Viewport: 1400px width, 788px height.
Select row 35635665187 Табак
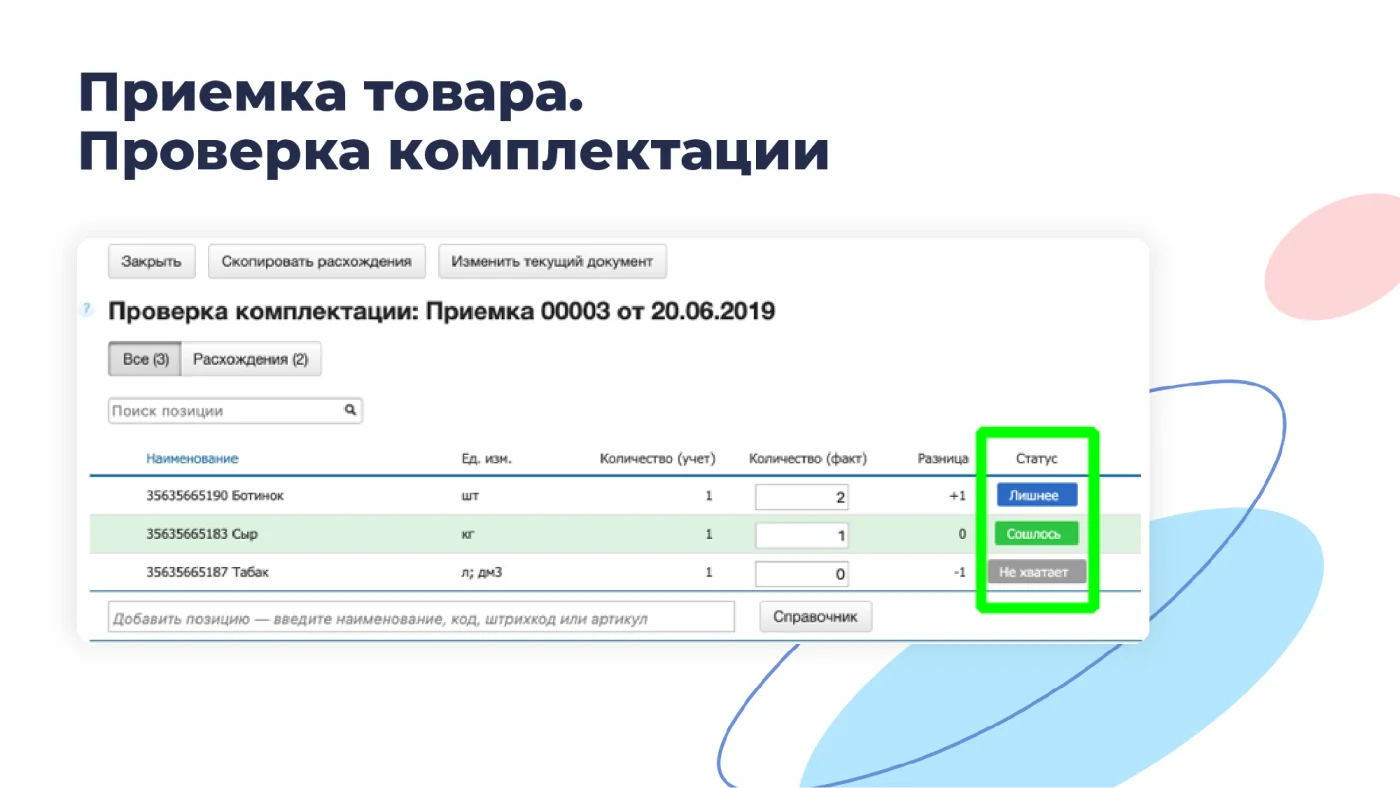click(x=614, y=573)
